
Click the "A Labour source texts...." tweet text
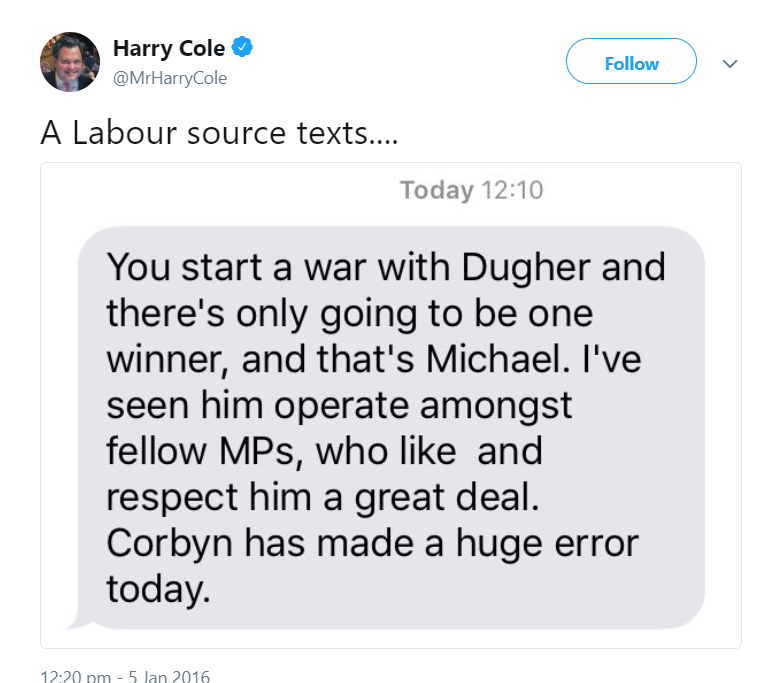[219, 133]
